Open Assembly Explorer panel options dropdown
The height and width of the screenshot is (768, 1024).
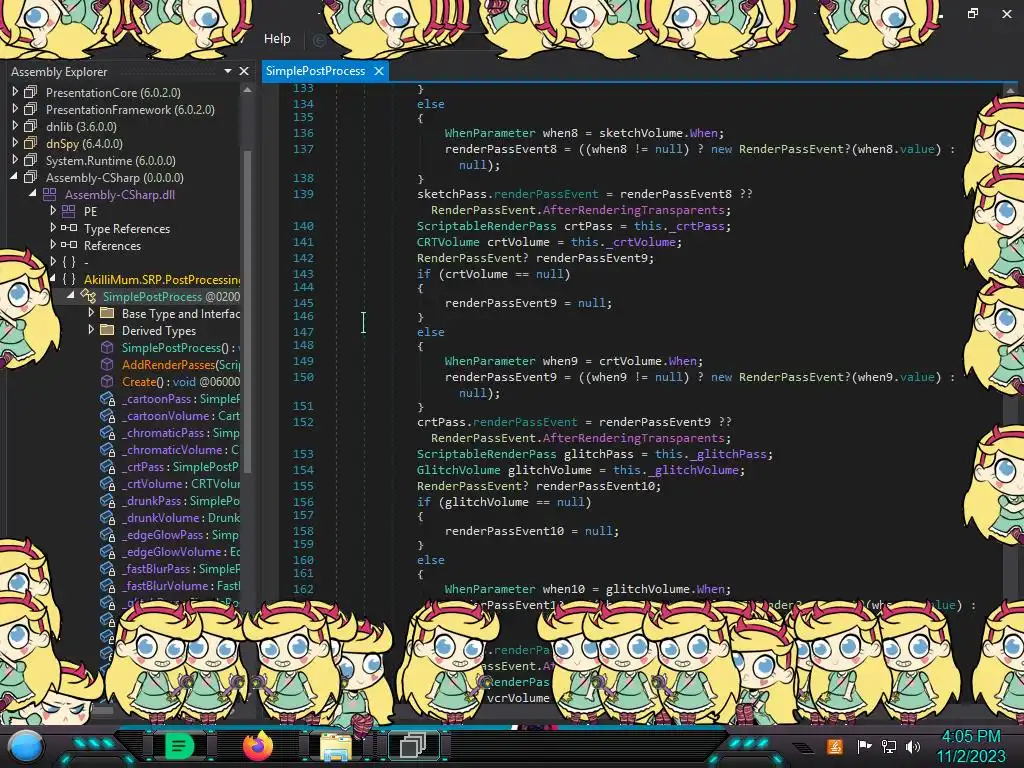tap(228, 71)
